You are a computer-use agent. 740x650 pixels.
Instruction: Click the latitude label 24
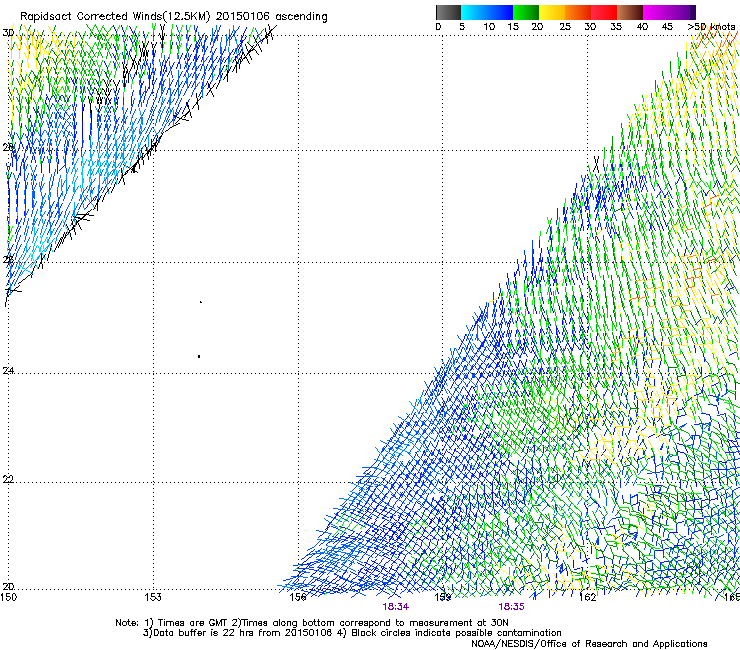click(8, 371)
